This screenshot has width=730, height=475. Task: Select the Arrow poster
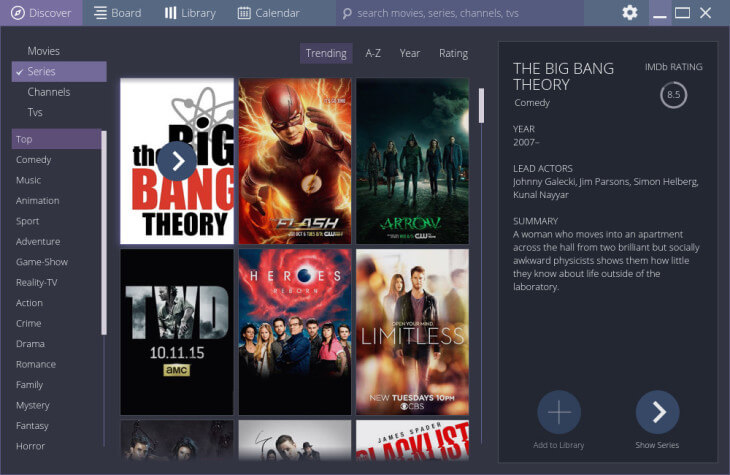pos(412,161)
